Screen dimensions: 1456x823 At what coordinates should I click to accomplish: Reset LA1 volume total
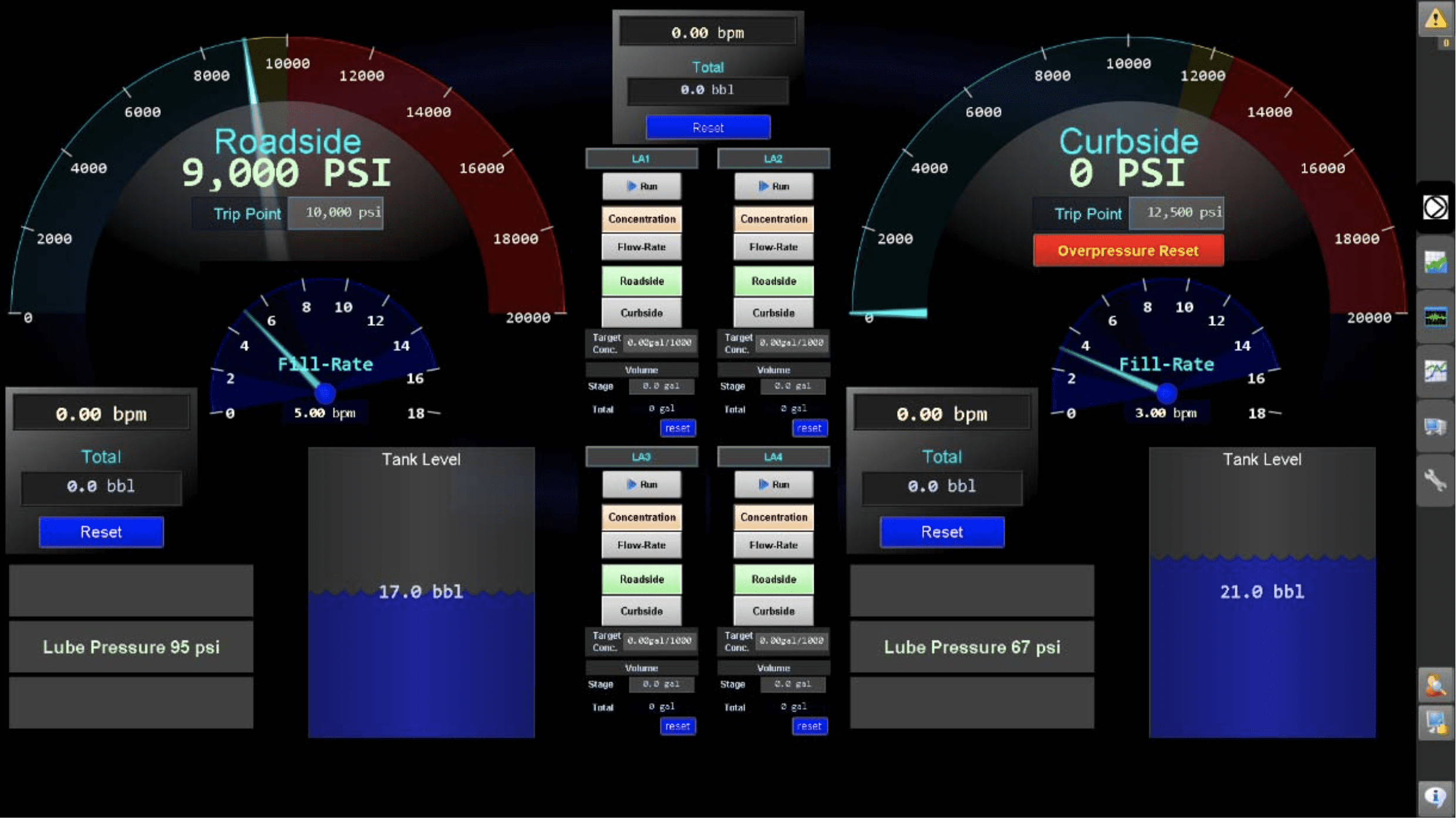(678, 429)
